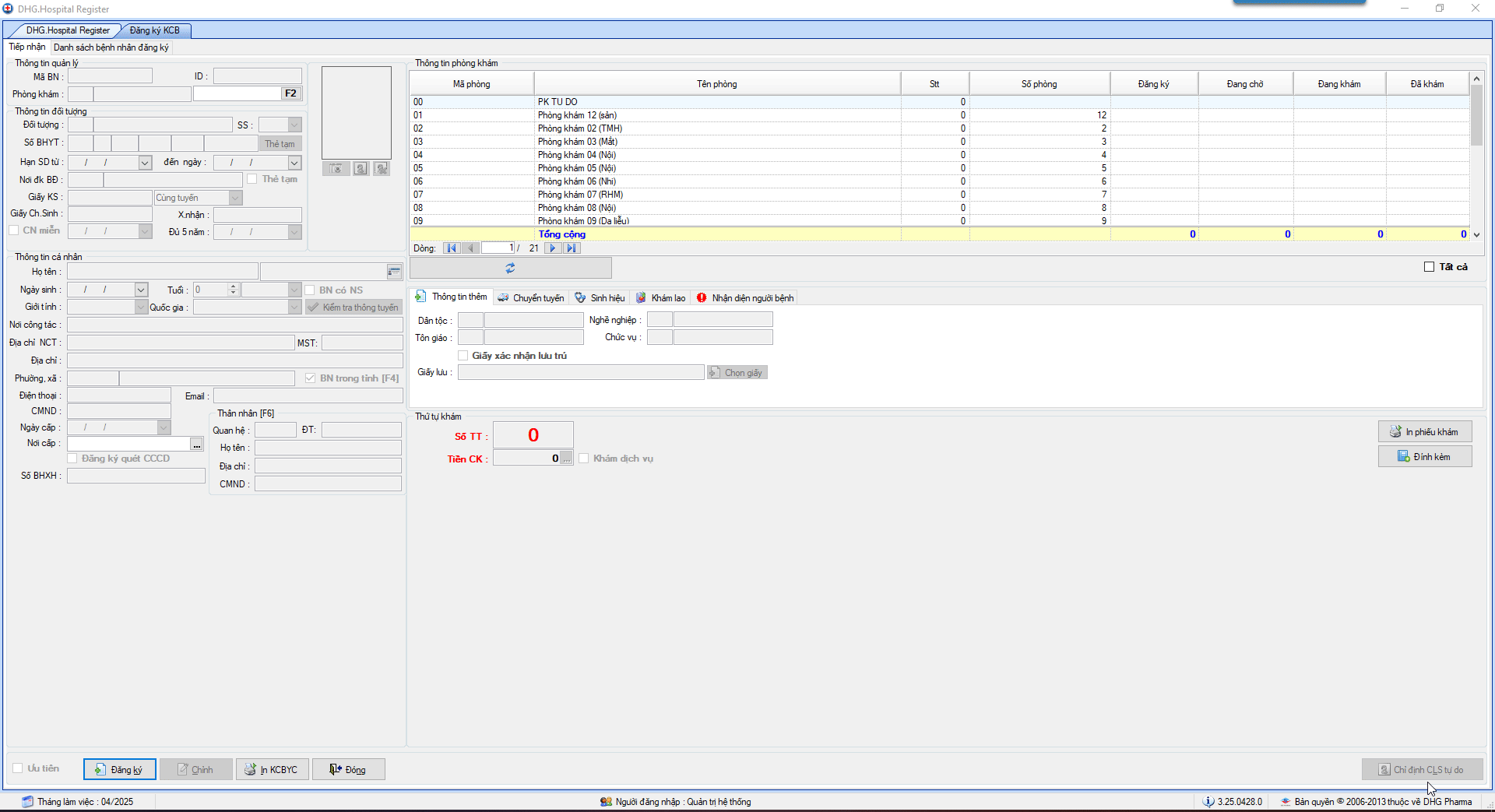Open the Ngày cấp date dropdown
Viewport: 1495px width, 812px height.
pyautogui.click(x=164, y=427)
